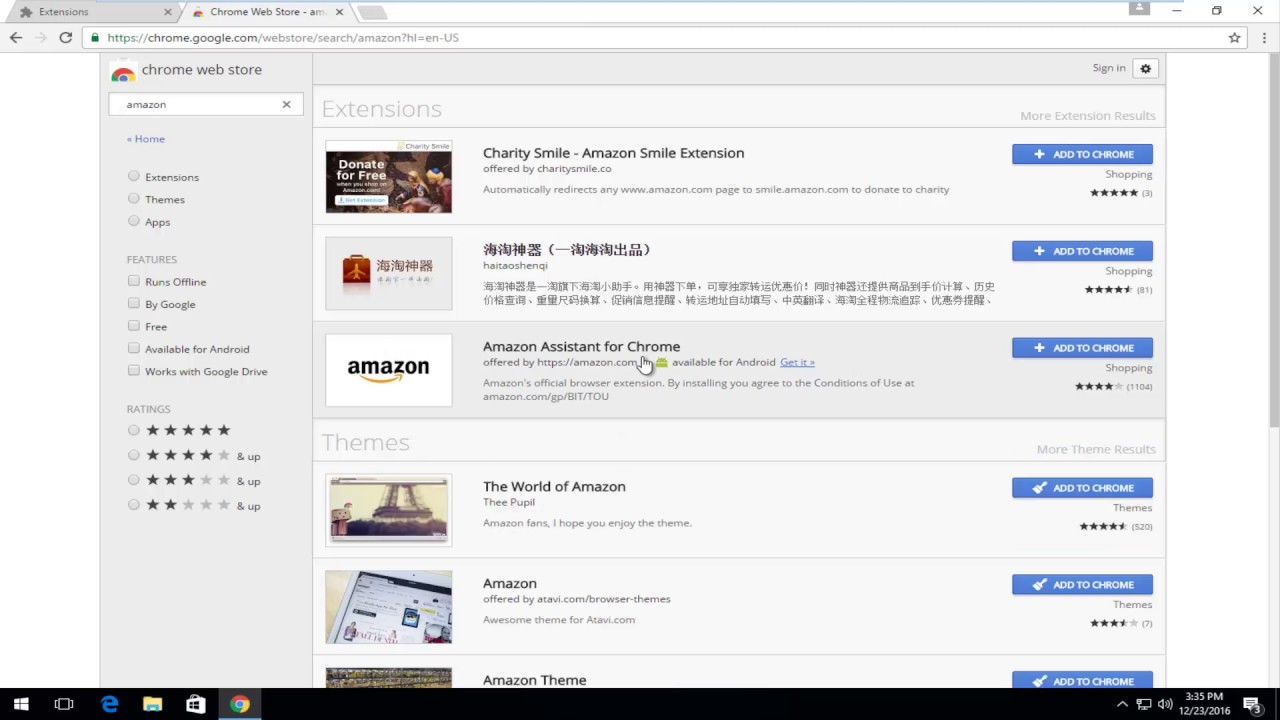Open a new tab button
The image size is (1280, 720).
pos(371,12)
